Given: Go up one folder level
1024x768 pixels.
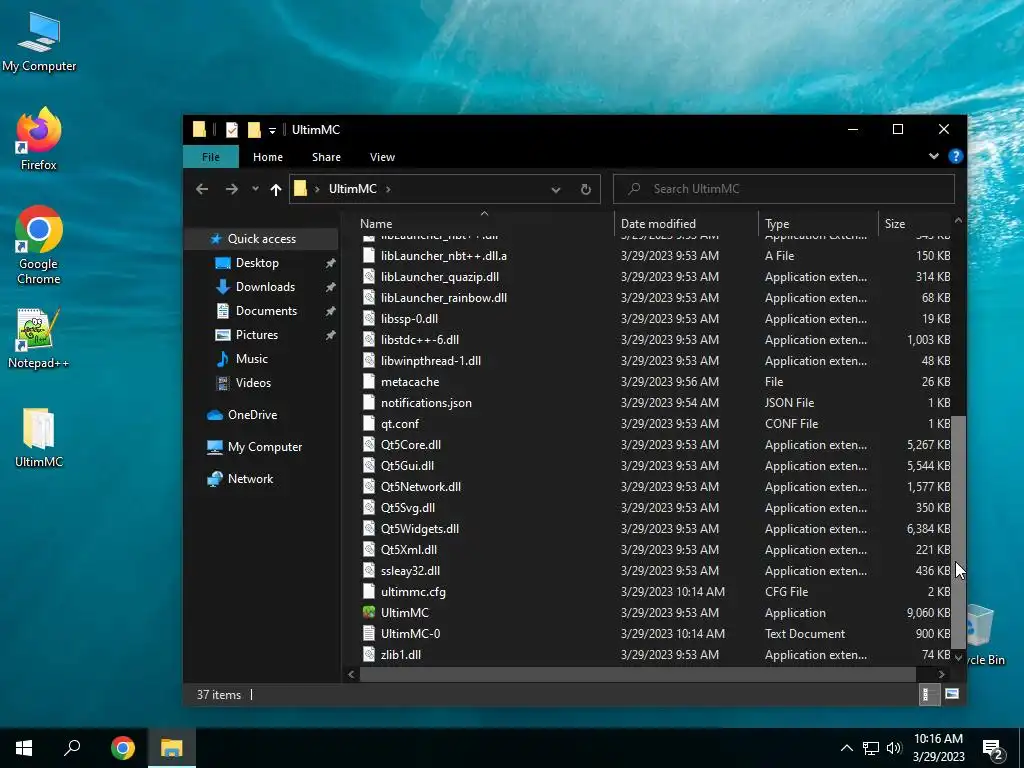Looking at the screenshot, I should (x=276, y=189).
